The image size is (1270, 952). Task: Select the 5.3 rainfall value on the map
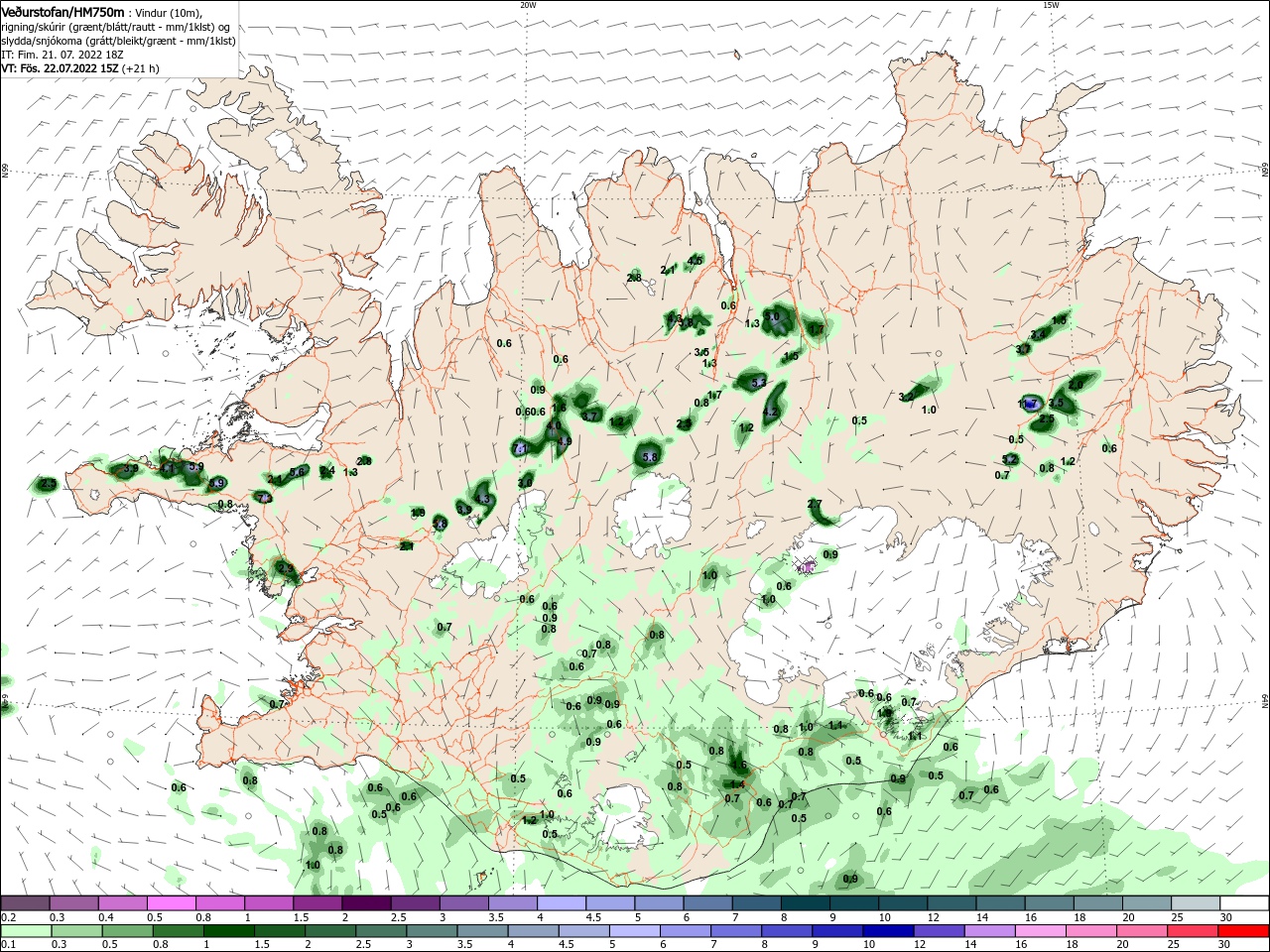[759, 382]
